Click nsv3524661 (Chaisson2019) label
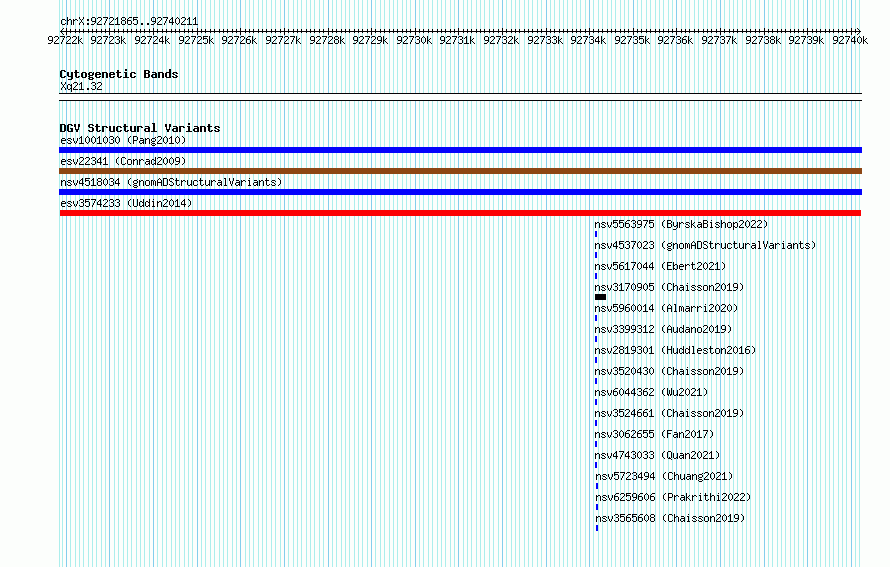Image resolution: width=890 pixels, height=567 pixels. coord(669,413)
